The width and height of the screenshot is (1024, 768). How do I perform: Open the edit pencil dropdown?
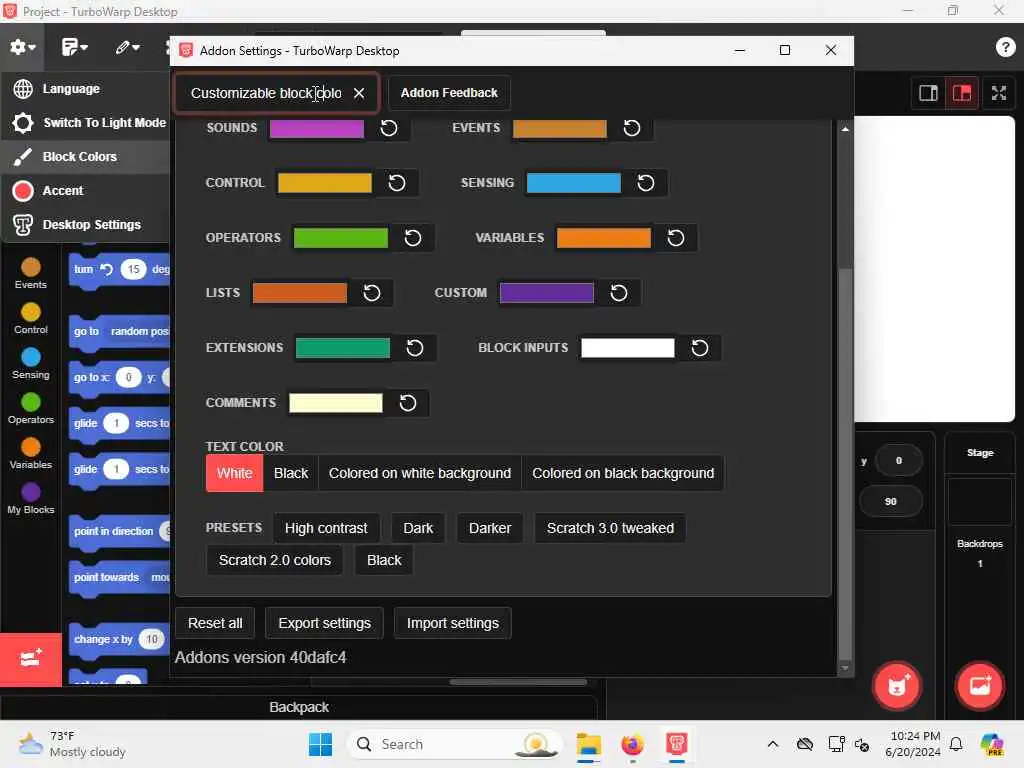click(x=127, y=47)
